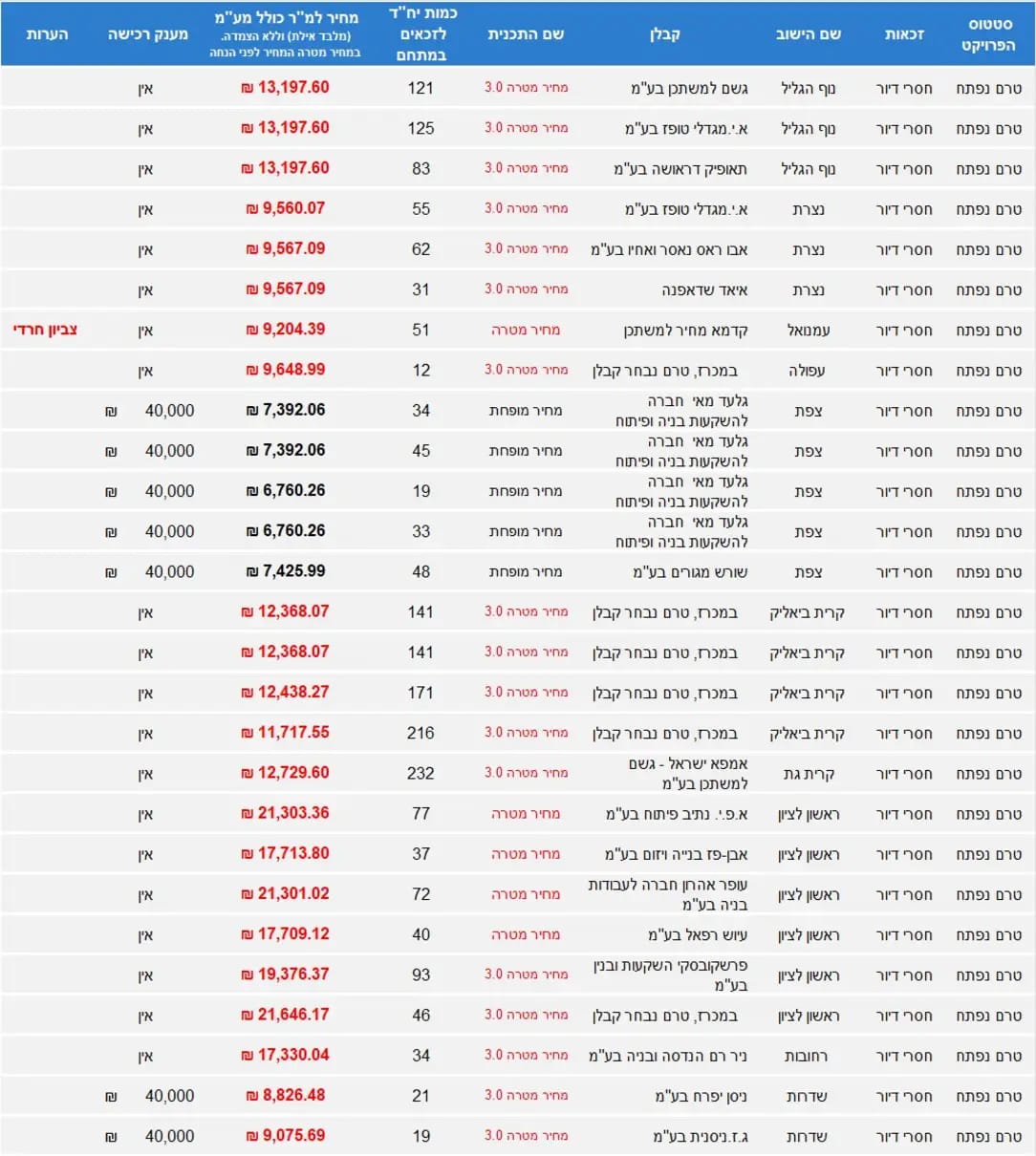Click the 'עמנואל' town cell
The width and height of the screenshot is (1036, 1156).
tap(808, 331)
